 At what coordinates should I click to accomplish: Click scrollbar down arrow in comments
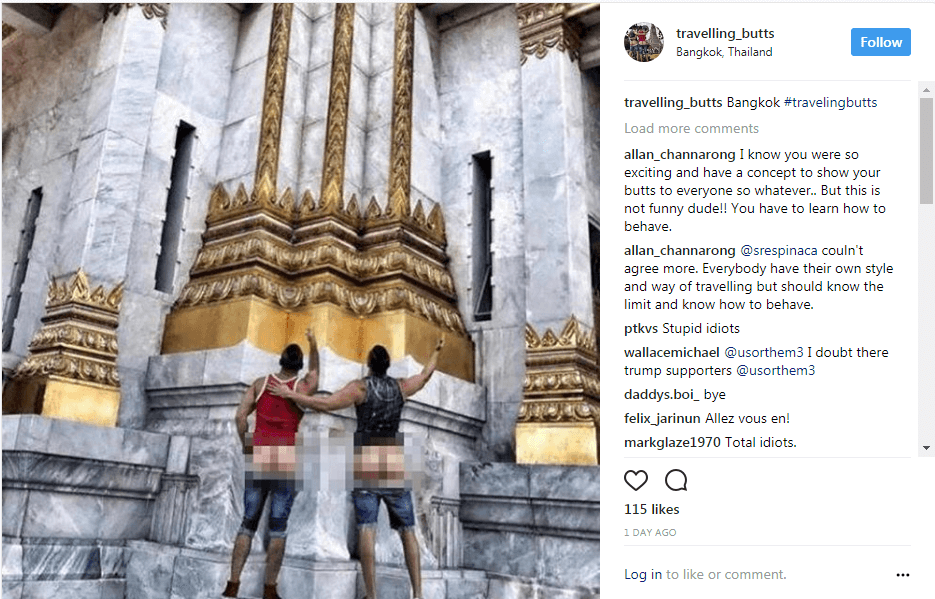point(926,448)
